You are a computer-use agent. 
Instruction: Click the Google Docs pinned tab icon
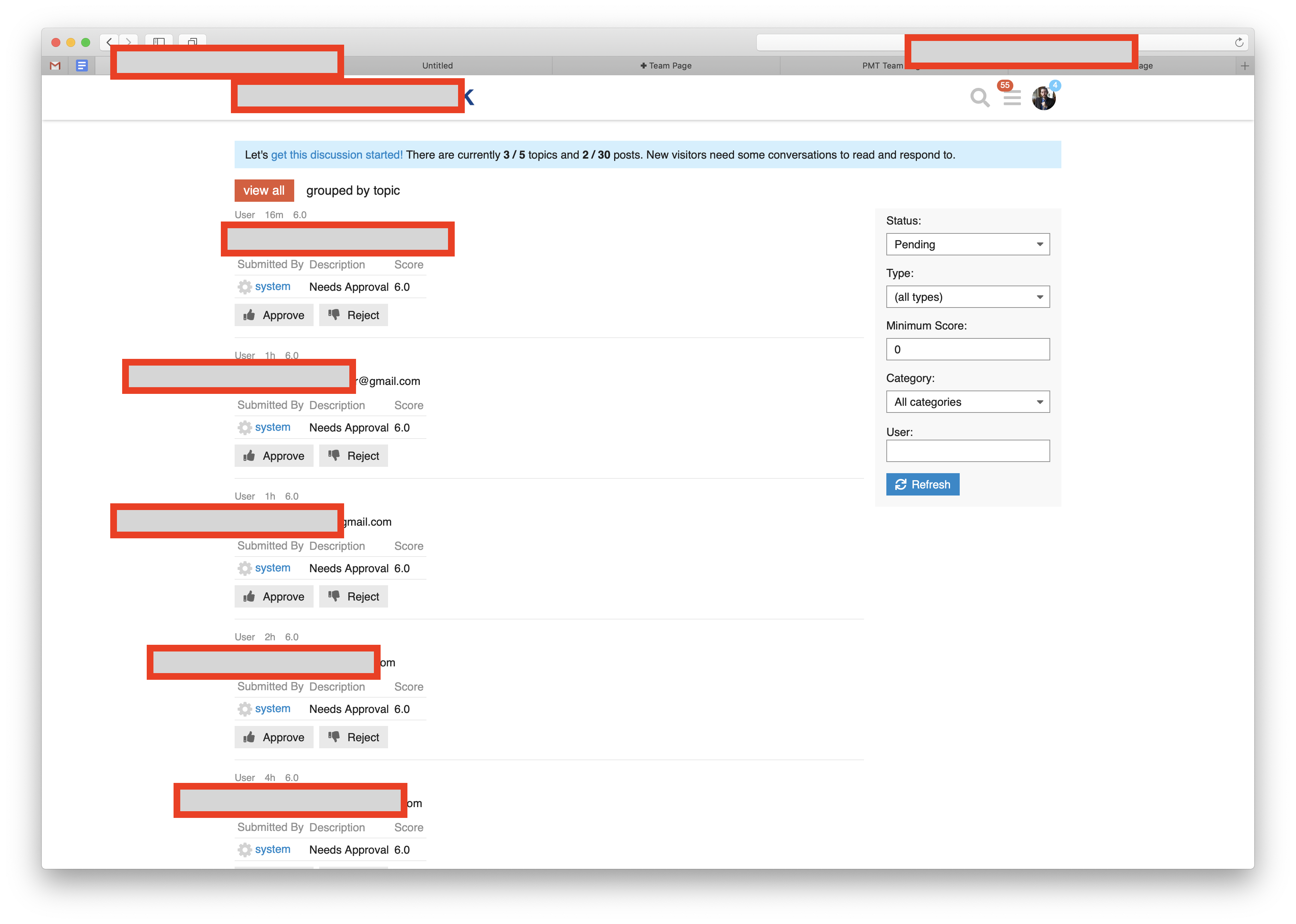(x=82, y=66)
